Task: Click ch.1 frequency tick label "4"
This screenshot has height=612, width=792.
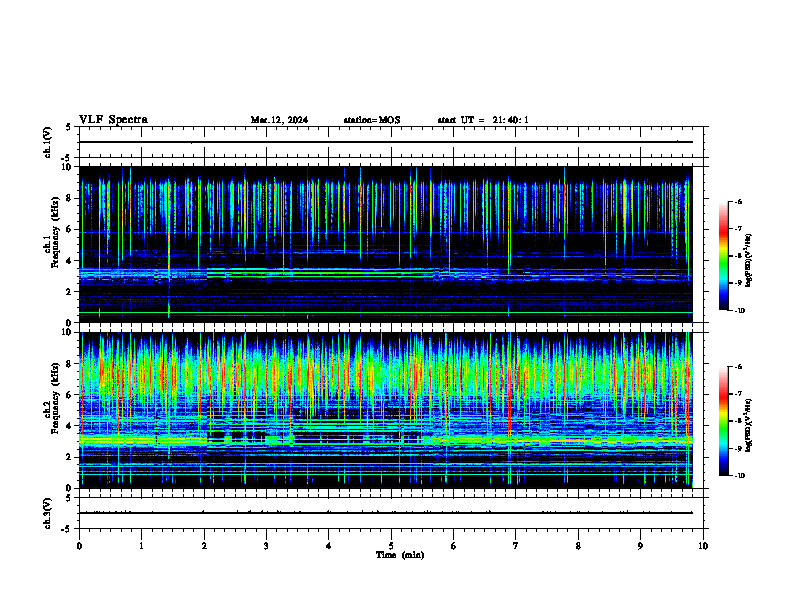Action: 70,261
